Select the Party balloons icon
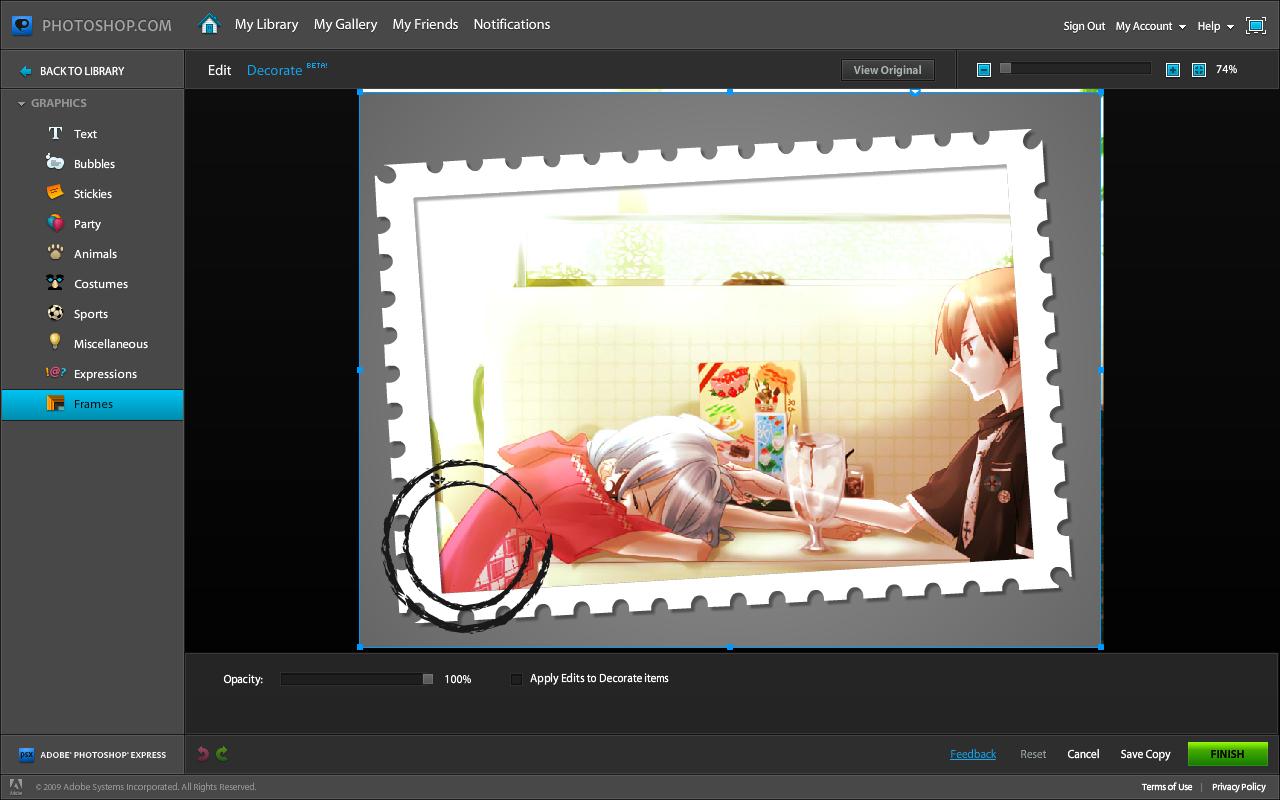This screenshot has width=1280, height=800. tap(55, 223)
